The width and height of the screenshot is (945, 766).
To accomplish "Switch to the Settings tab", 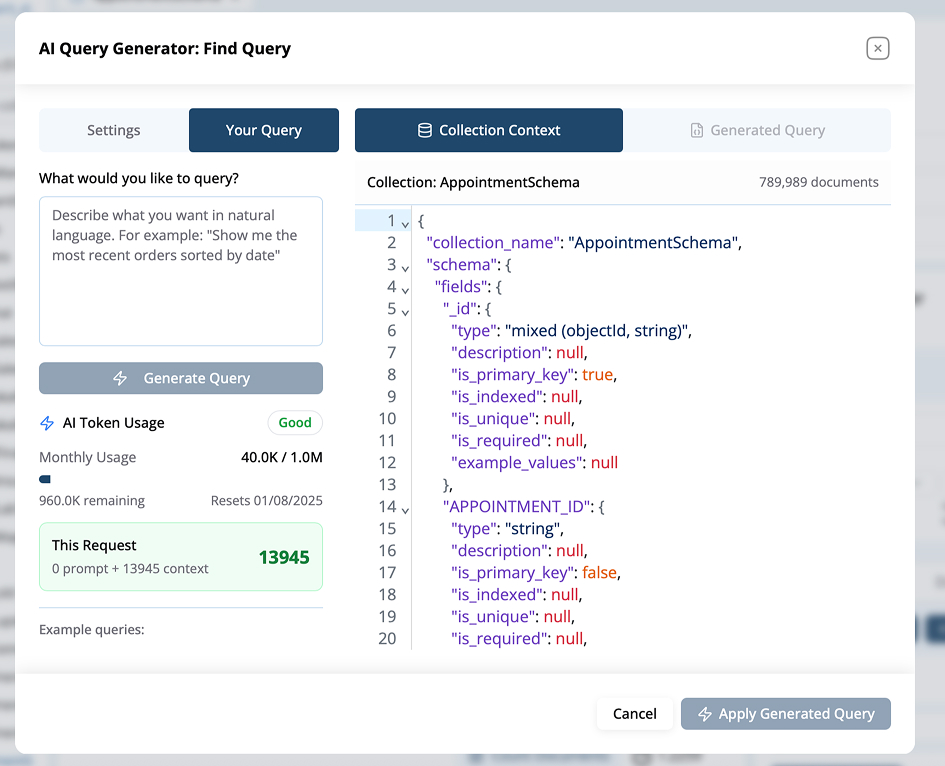I will (x=114, y=130).
